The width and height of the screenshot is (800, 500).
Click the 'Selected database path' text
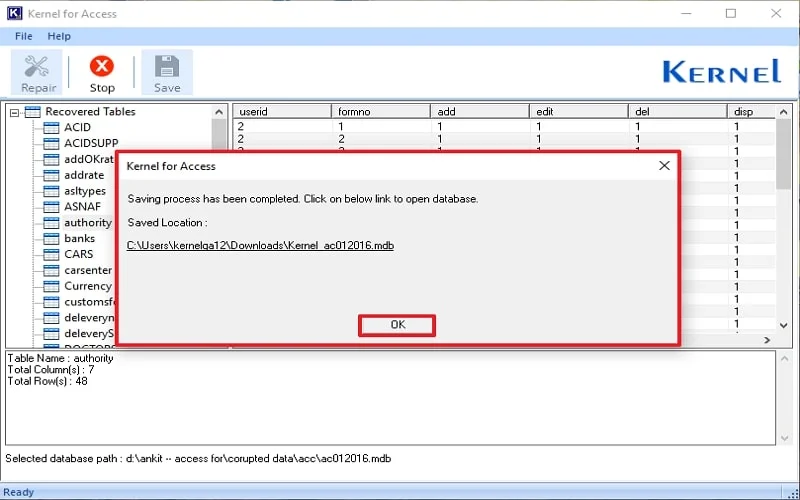tap(198, 458)
